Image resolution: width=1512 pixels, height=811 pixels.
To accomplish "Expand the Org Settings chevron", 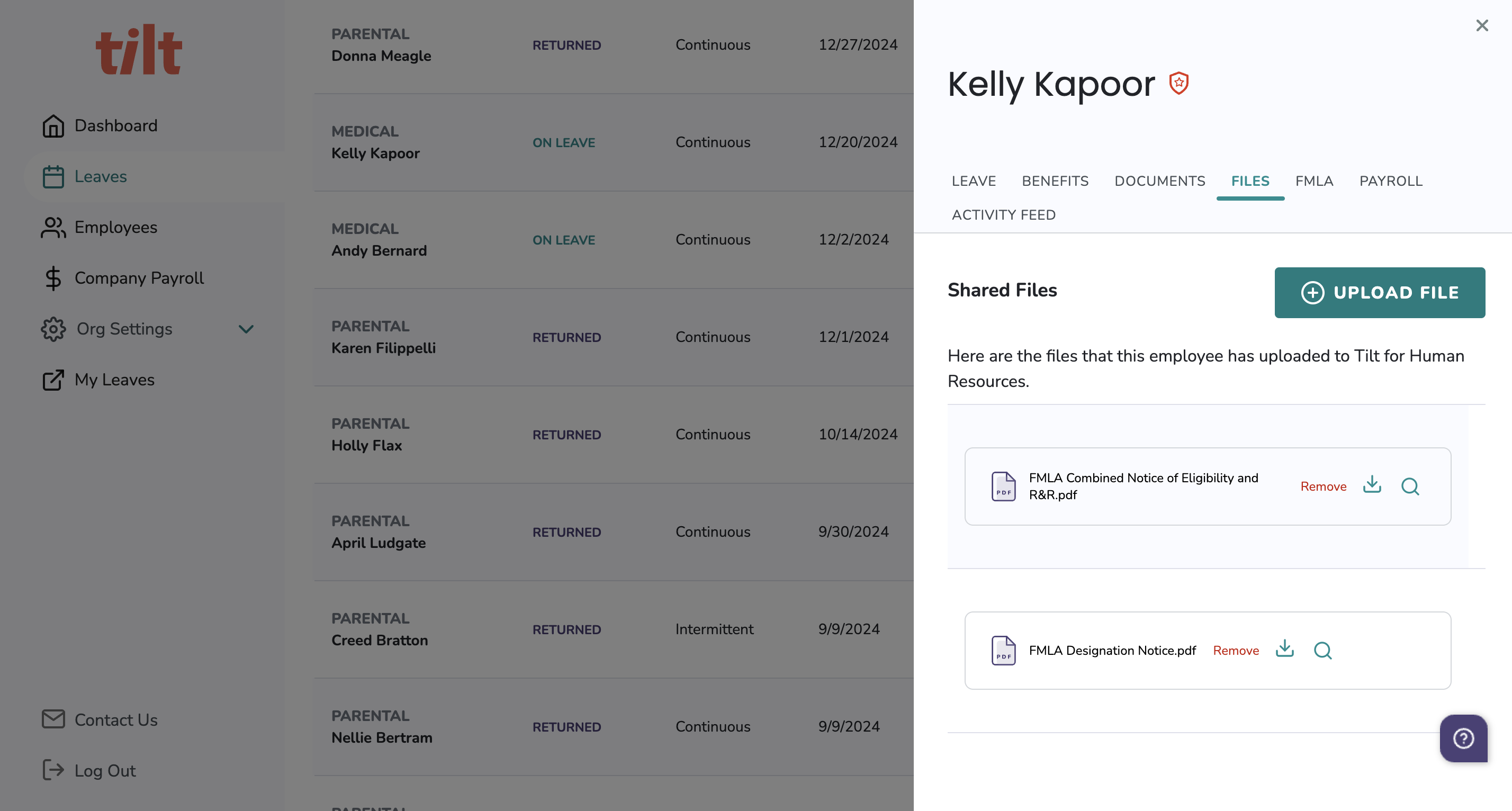I will 246,329.
